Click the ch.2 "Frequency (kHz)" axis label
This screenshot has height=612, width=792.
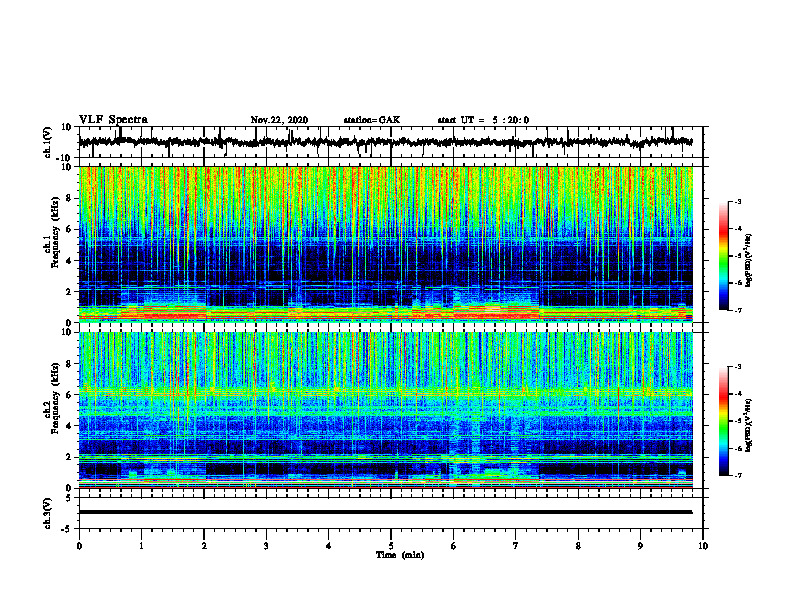(x=56, y=398)
